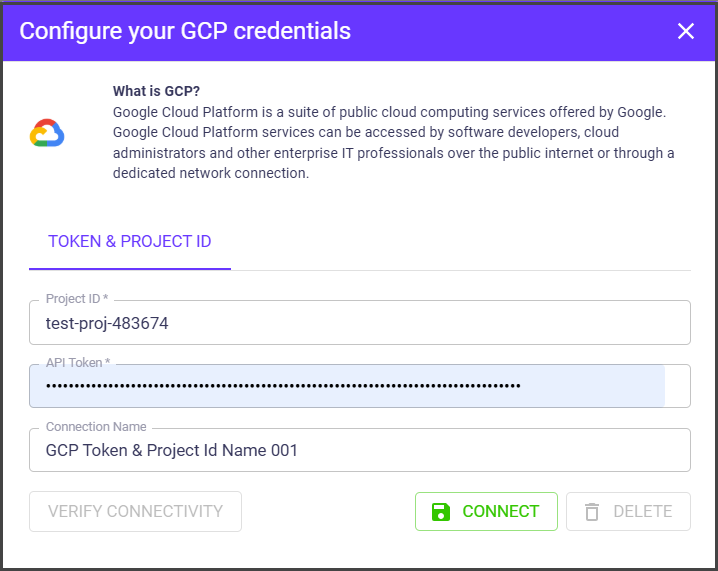Viewport: 718px width, 571px height.
Task: Click the Google Cloud logo icon
Action: pyautogui.click(x=47, y=133)
